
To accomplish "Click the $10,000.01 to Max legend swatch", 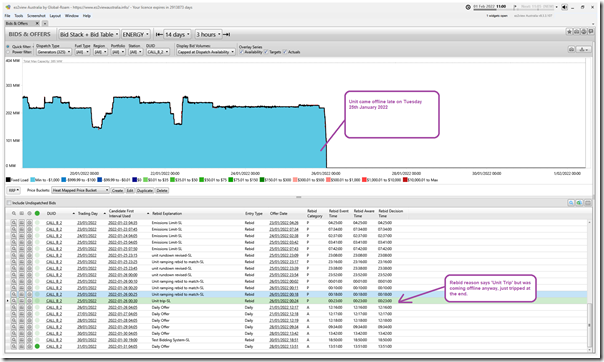I will (x=405, y=180).
